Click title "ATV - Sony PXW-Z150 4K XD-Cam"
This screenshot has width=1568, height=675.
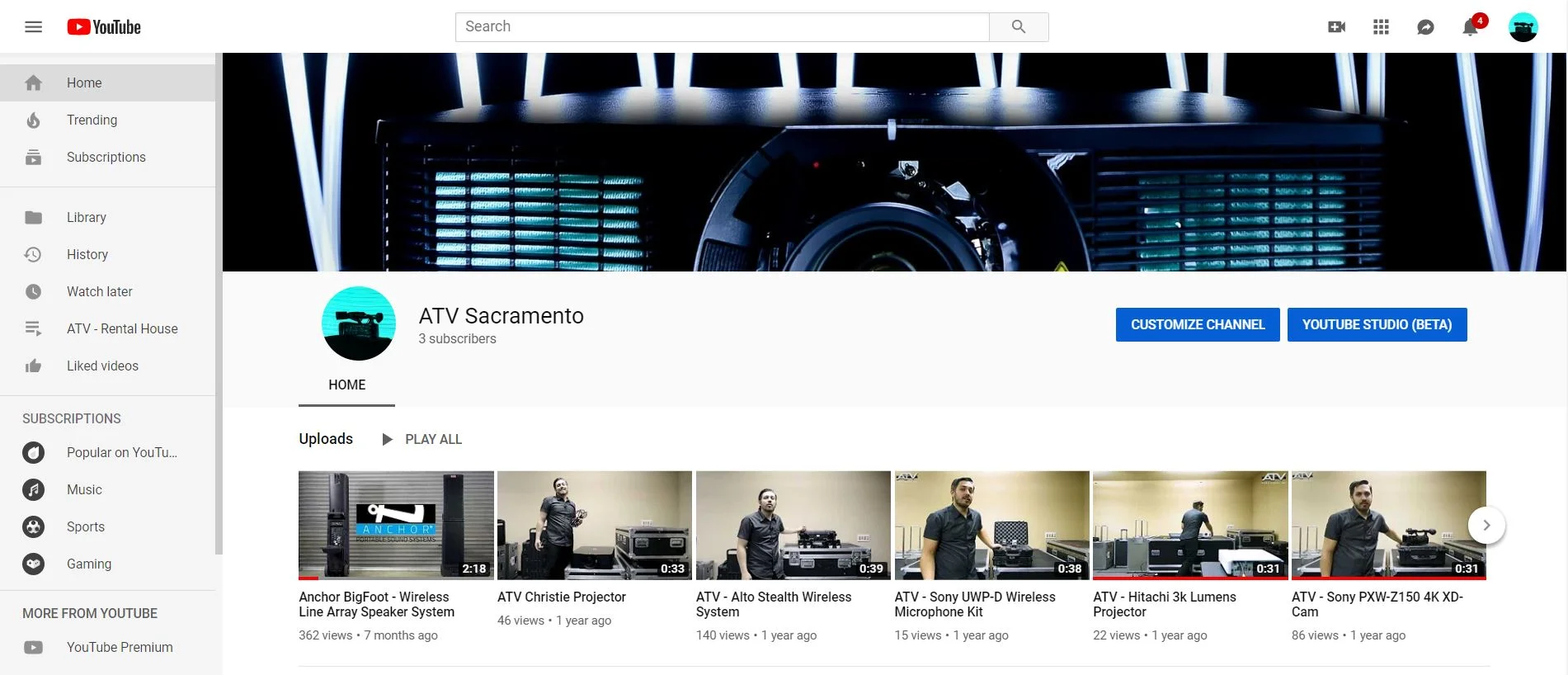(x=1377, y=604)
